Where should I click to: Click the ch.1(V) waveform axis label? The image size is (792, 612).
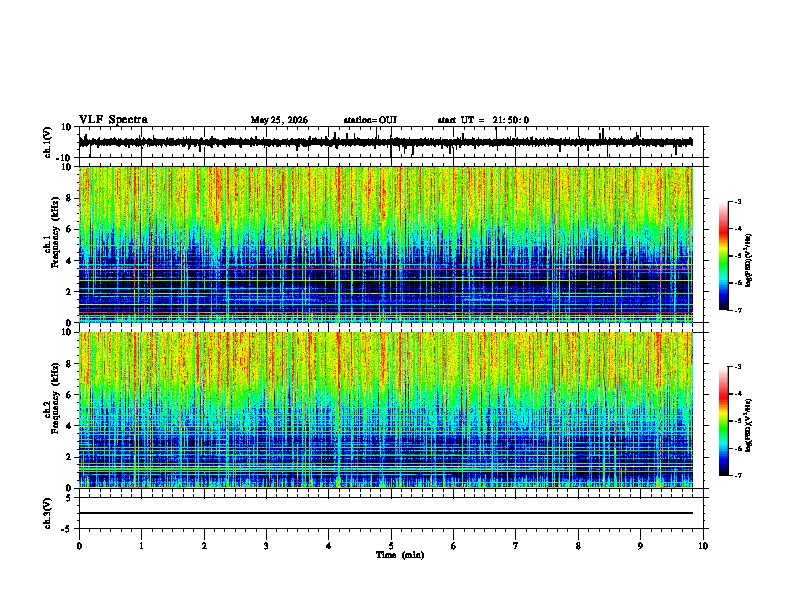click(48, 142)
